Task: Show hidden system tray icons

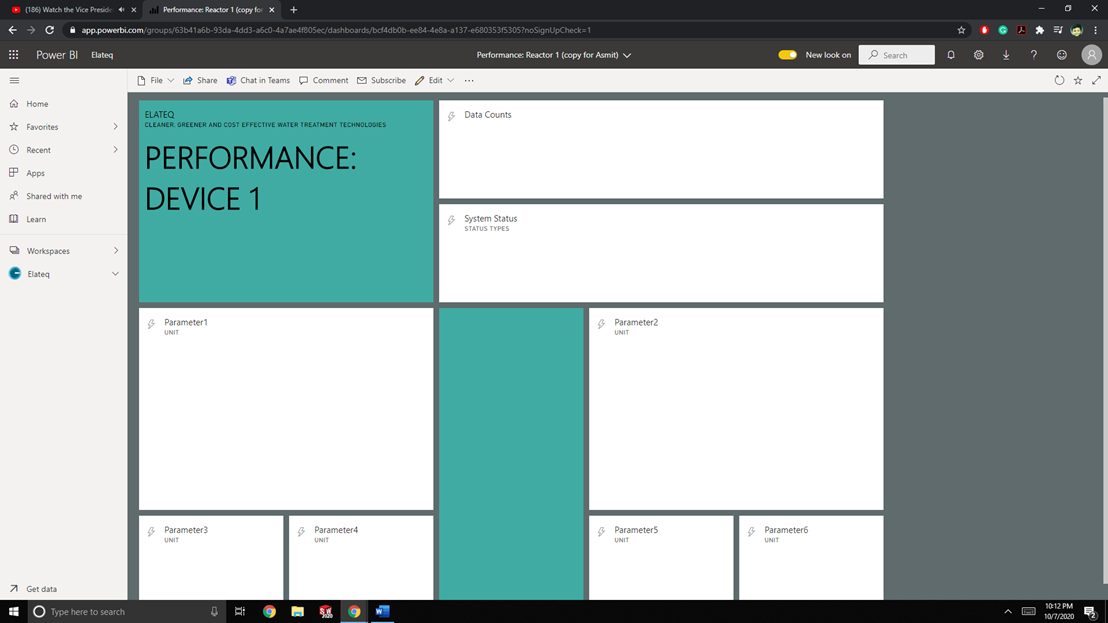Action: 1008,611
